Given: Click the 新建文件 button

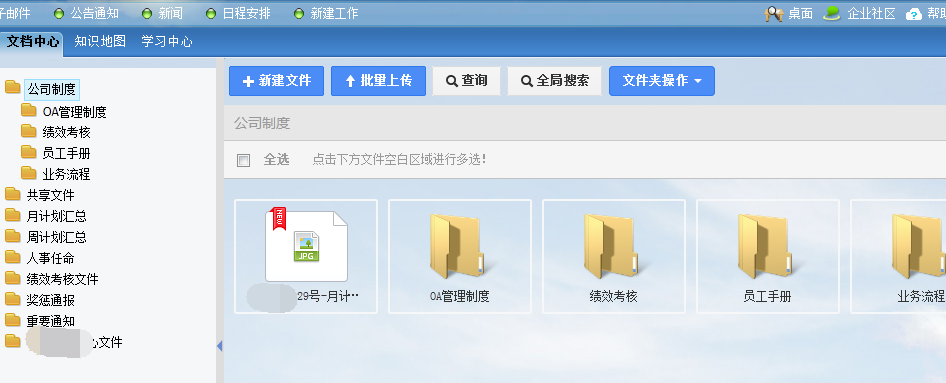Looking at the screenshot, I should [276, 81].
